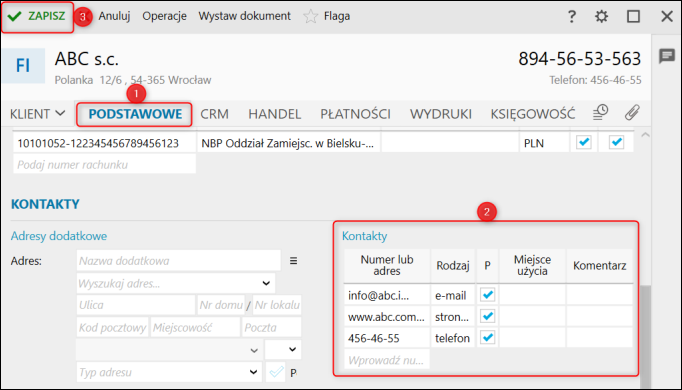Click the Podaj numer rachunku field
This screenshot has height=390, width=682.
pyautogui.click(x=104, y=164)
